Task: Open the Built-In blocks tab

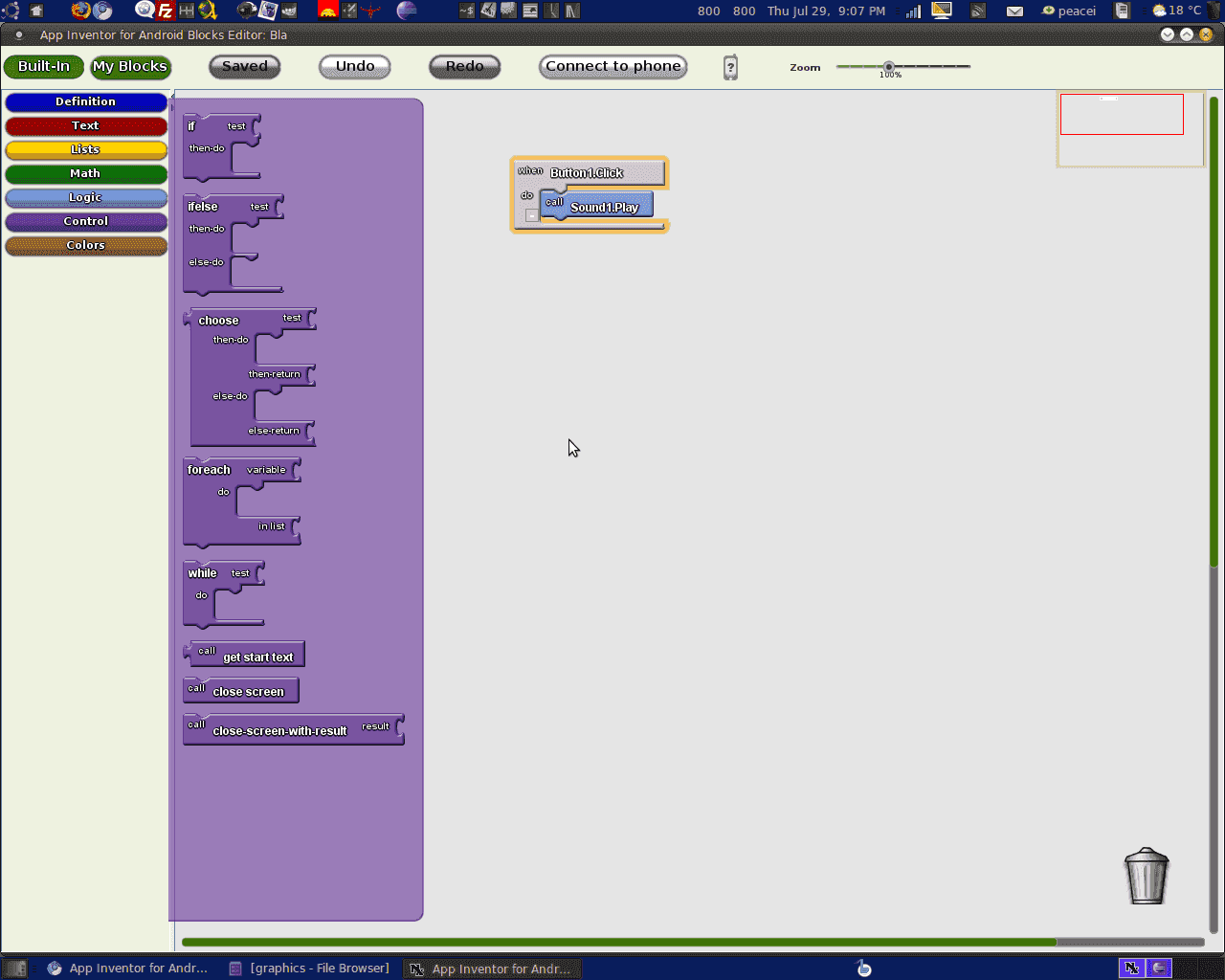Action: pyautogui.click(x=44, y=66)
